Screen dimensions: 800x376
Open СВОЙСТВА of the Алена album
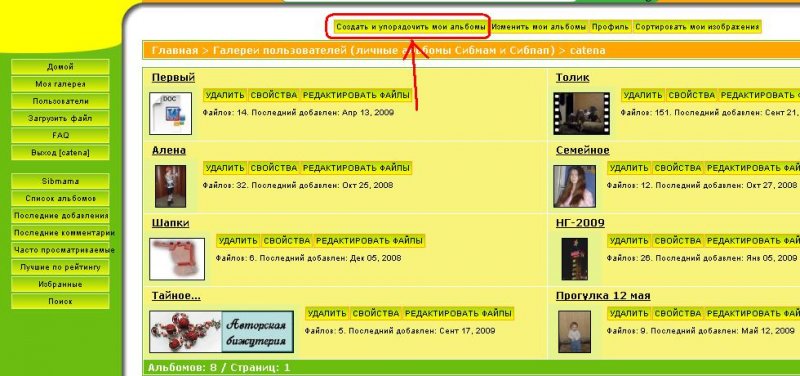273,168
